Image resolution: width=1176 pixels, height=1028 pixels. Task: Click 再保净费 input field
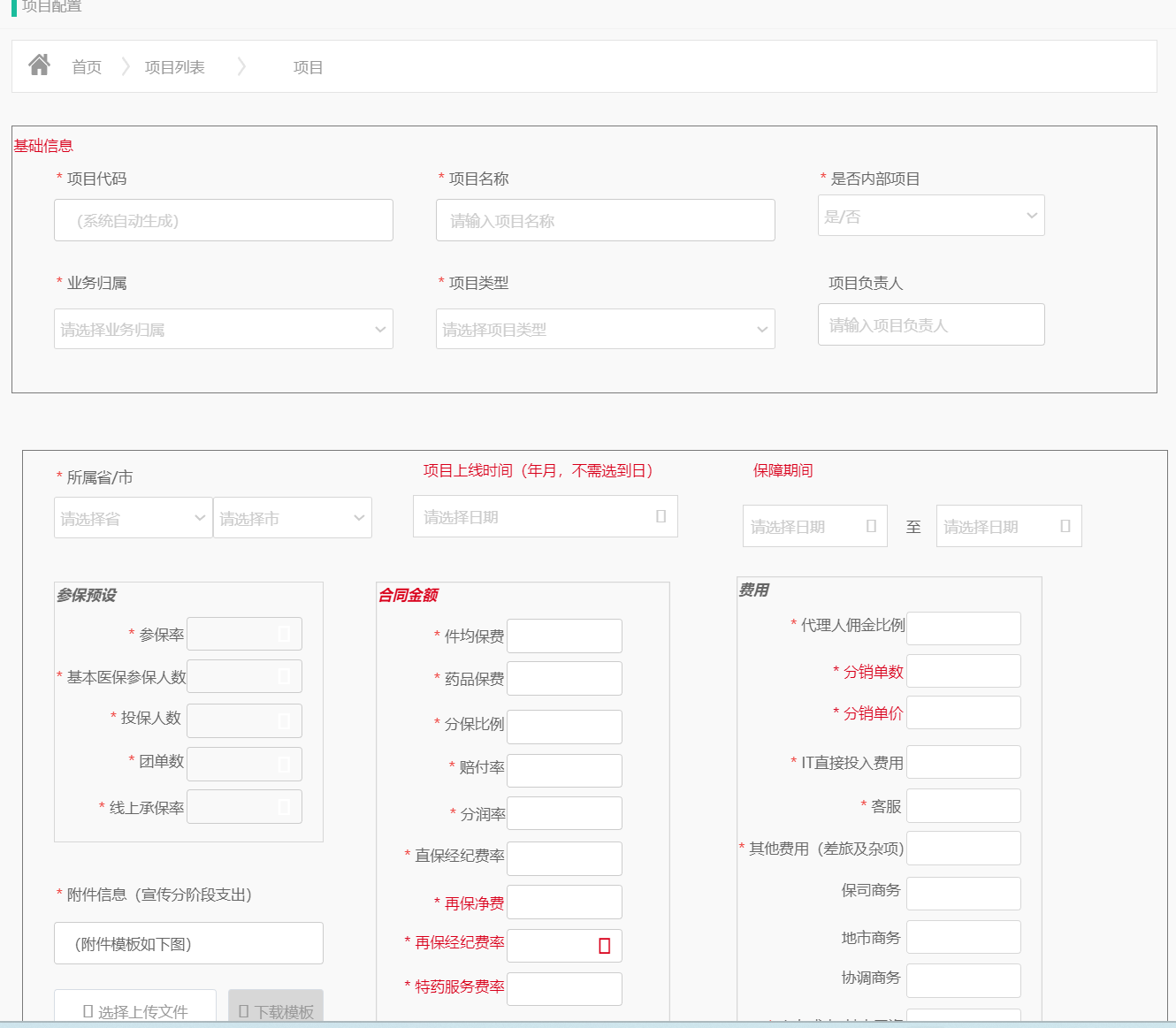(564, 902)
